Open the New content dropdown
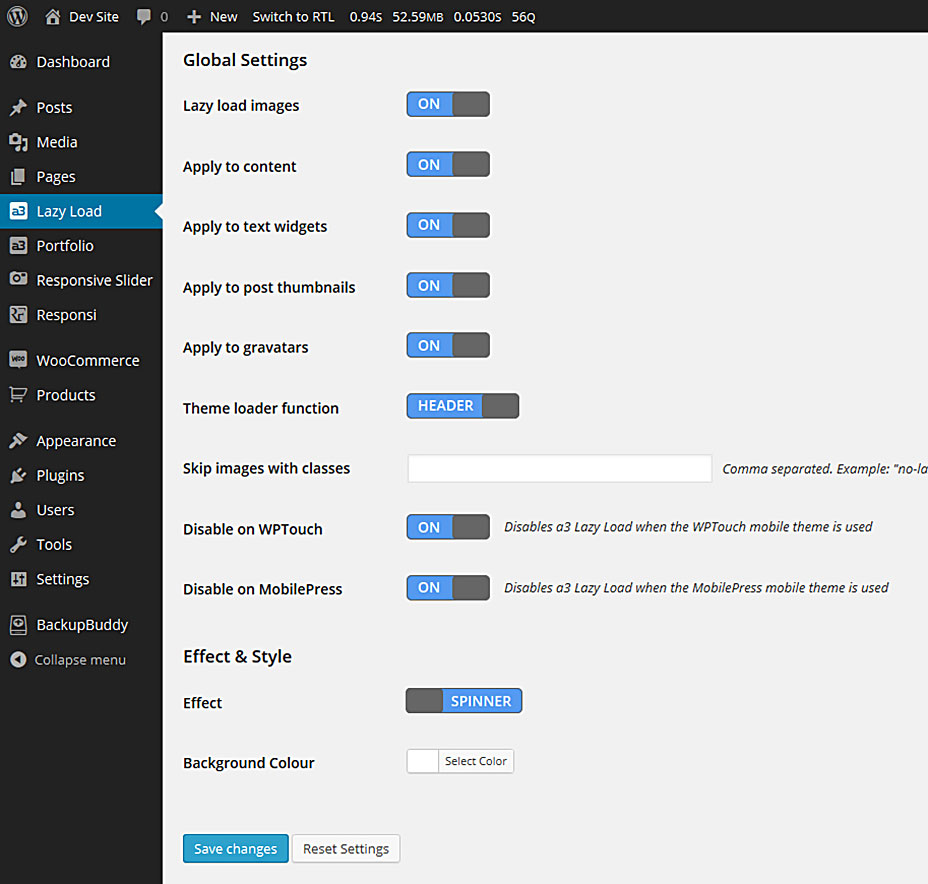 (212, 17)
